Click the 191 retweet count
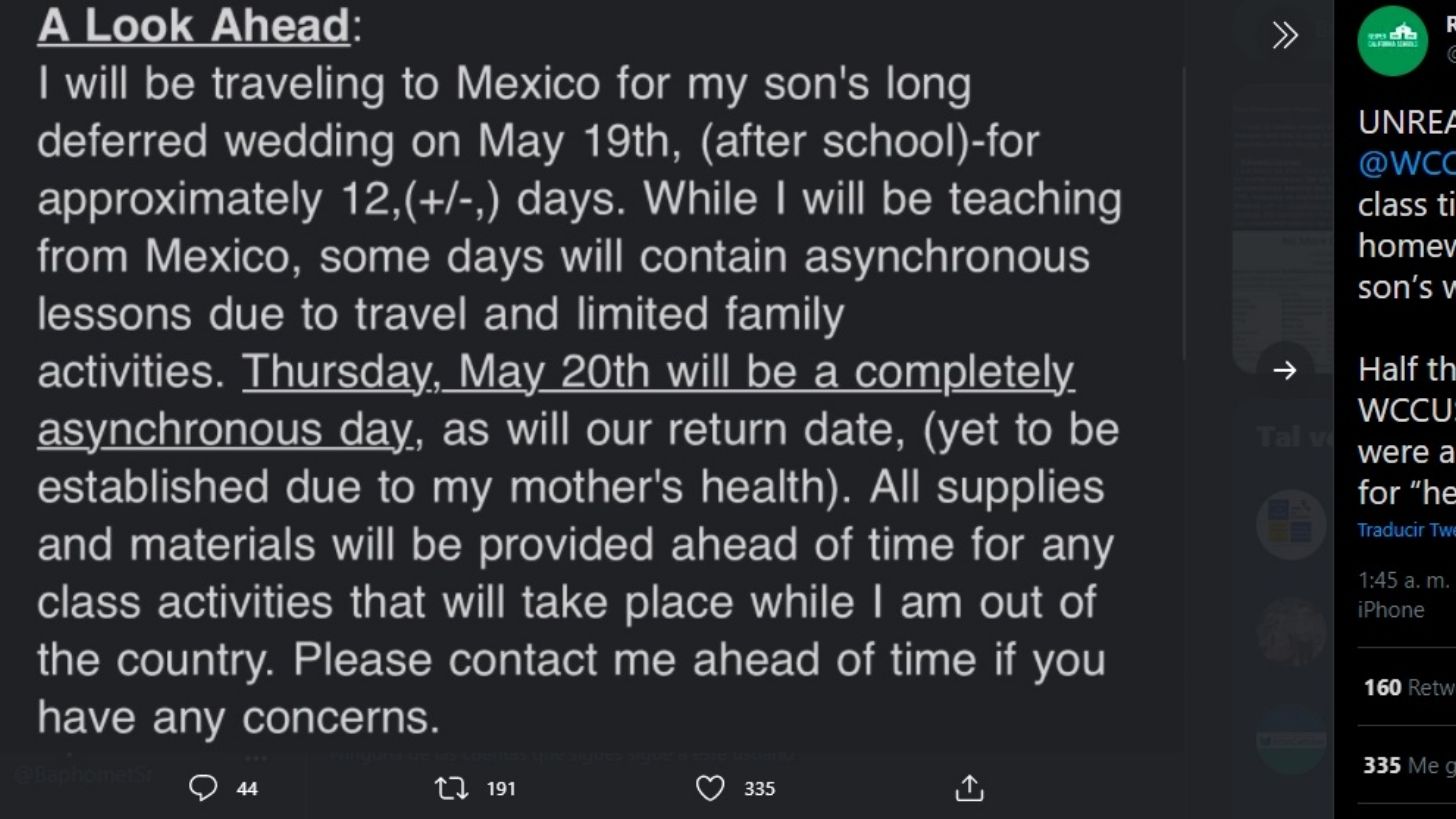The width and height of the screenshot is (1456, 819). (501, 788)
